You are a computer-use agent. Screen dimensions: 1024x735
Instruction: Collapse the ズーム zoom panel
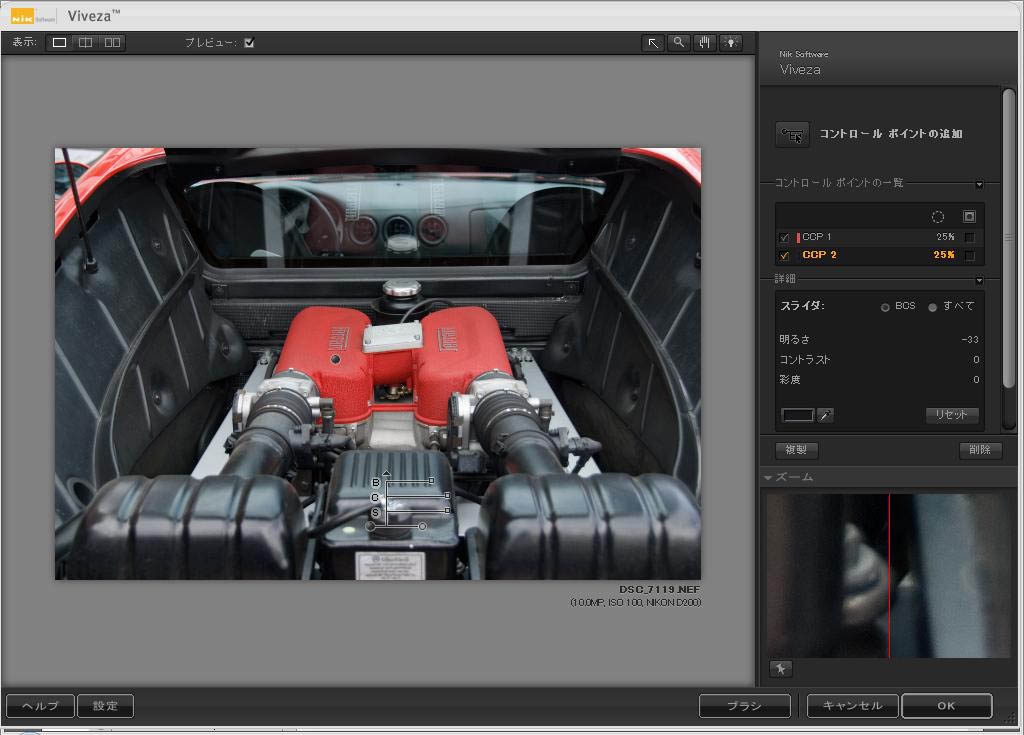click(x=768, y=478)
